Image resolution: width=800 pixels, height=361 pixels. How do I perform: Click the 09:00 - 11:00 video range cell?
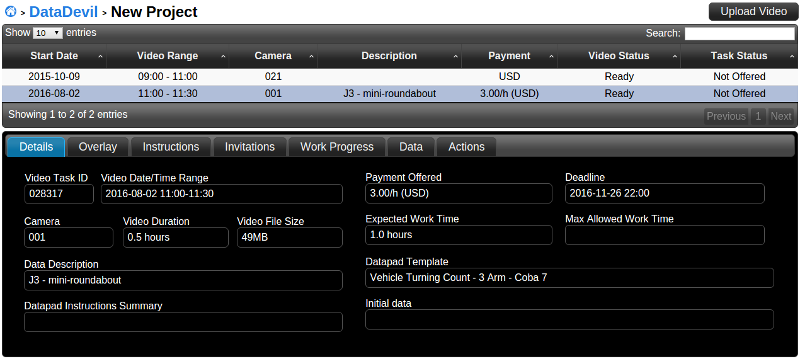pyautogui.click(x=167, y=77)
